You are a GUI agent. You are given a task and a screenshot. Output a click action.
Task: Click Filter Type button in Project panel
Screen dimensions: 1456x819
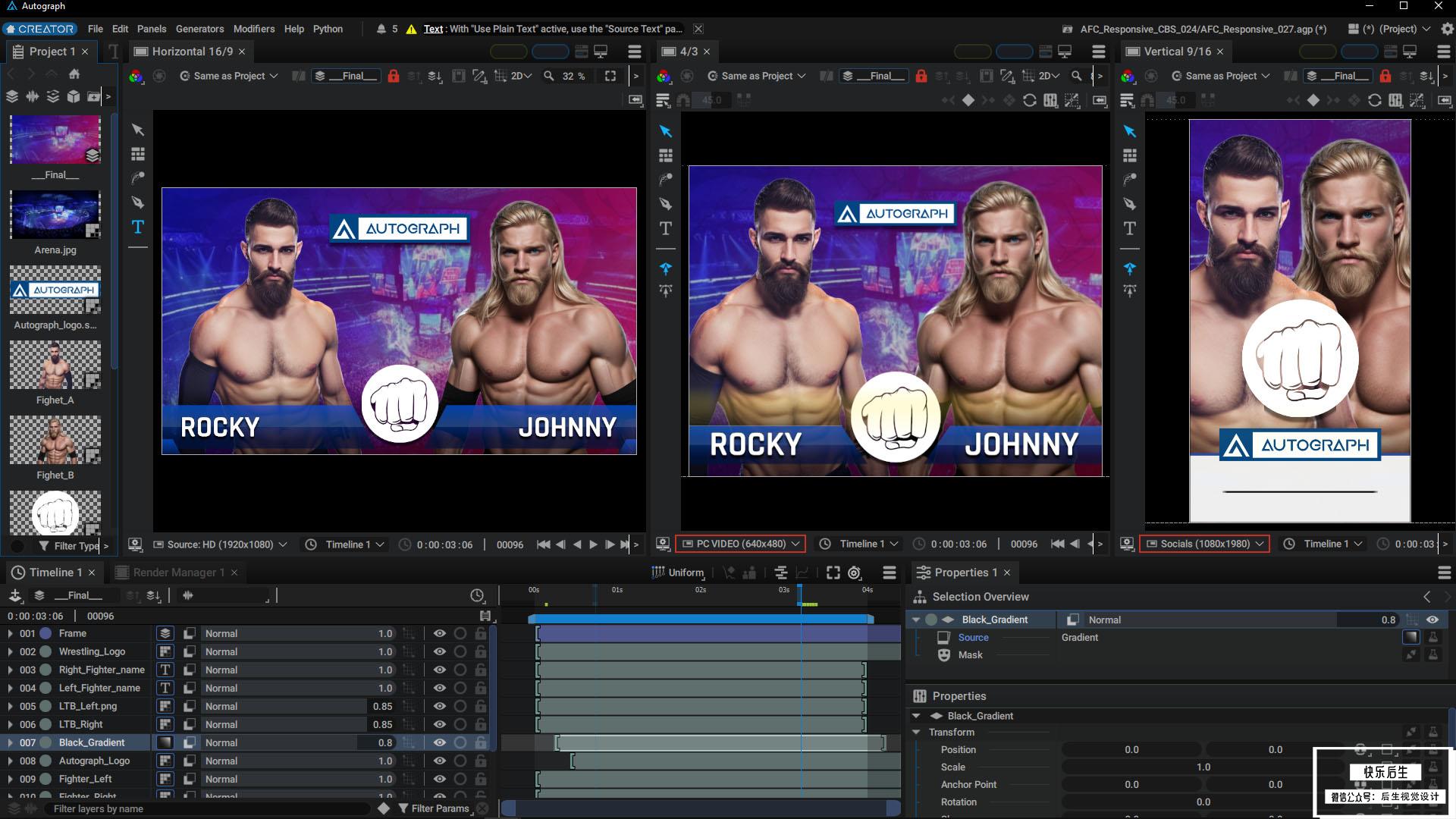pos(68,545)
